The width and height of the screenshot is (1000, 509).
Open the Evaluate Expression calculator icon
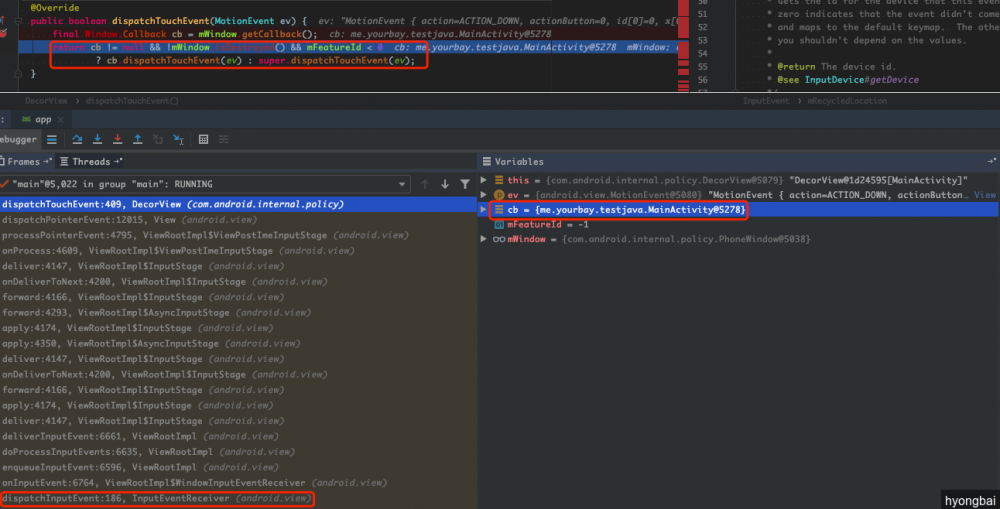click(x=203, y=139)
